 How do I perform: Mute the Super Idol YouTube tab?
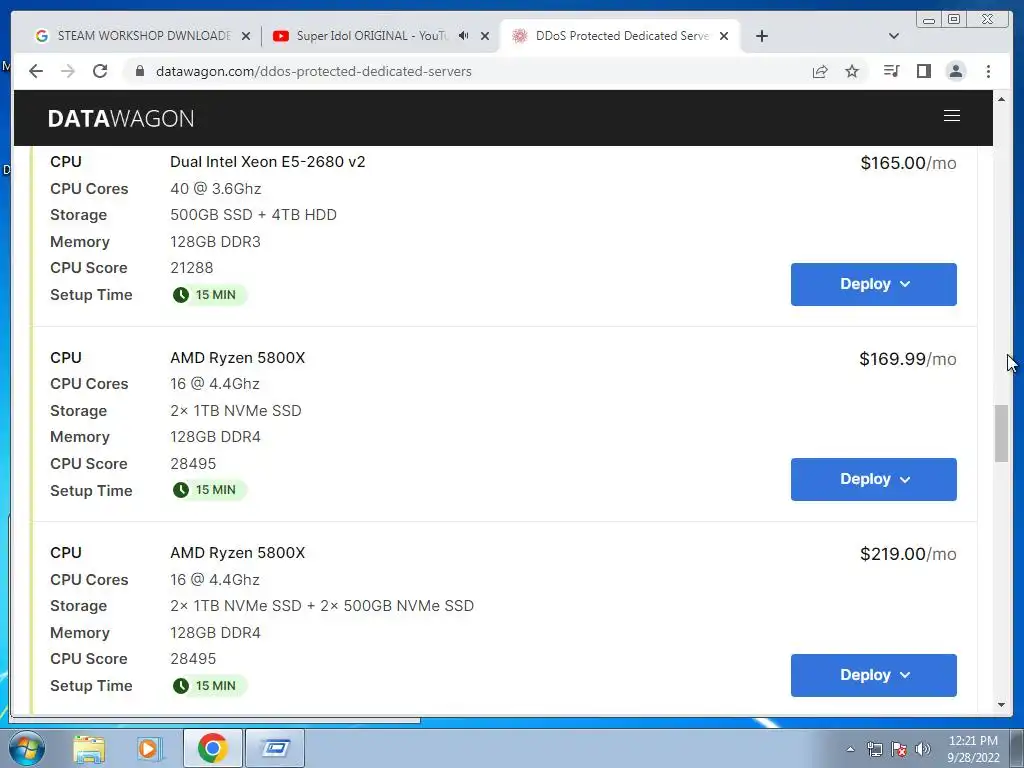(464, 36)
